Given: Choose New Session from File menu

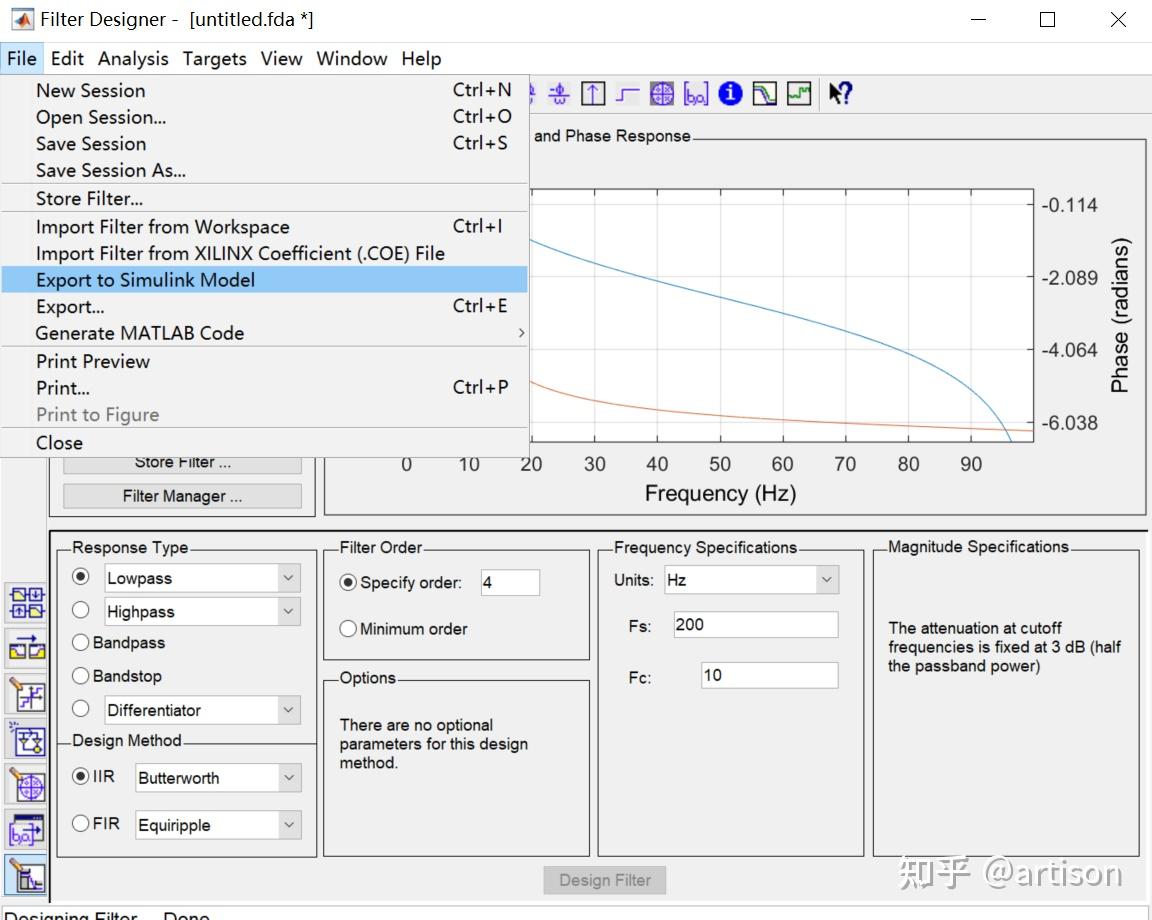Looking at the screenshot, I should tap(264, 90).
